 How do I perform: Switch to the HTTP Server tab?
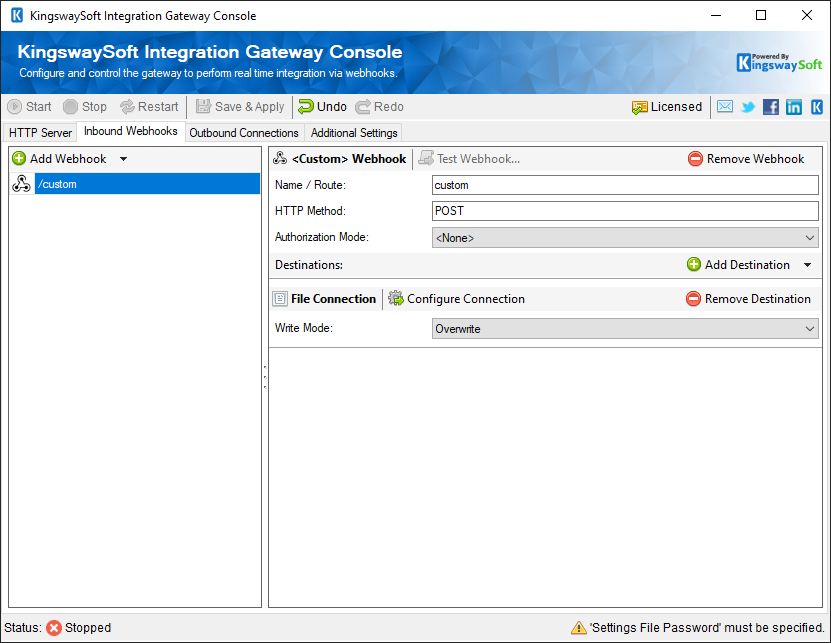coord(40,133)
